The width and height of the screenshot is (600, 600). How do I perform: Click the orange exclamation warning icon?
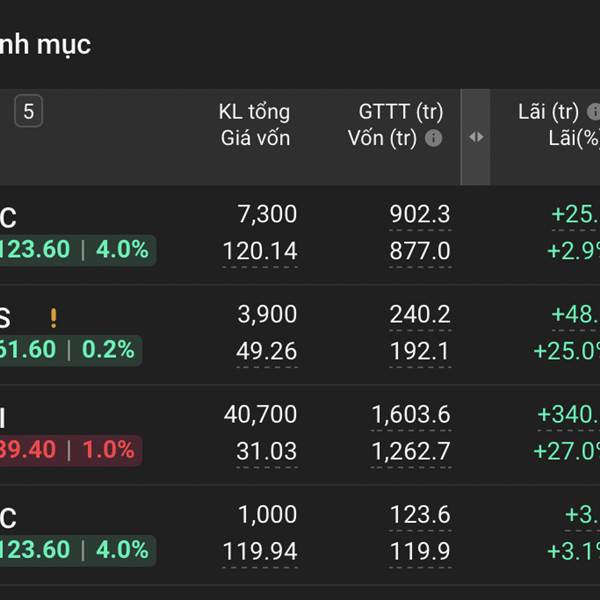click(x=53, y=318)
